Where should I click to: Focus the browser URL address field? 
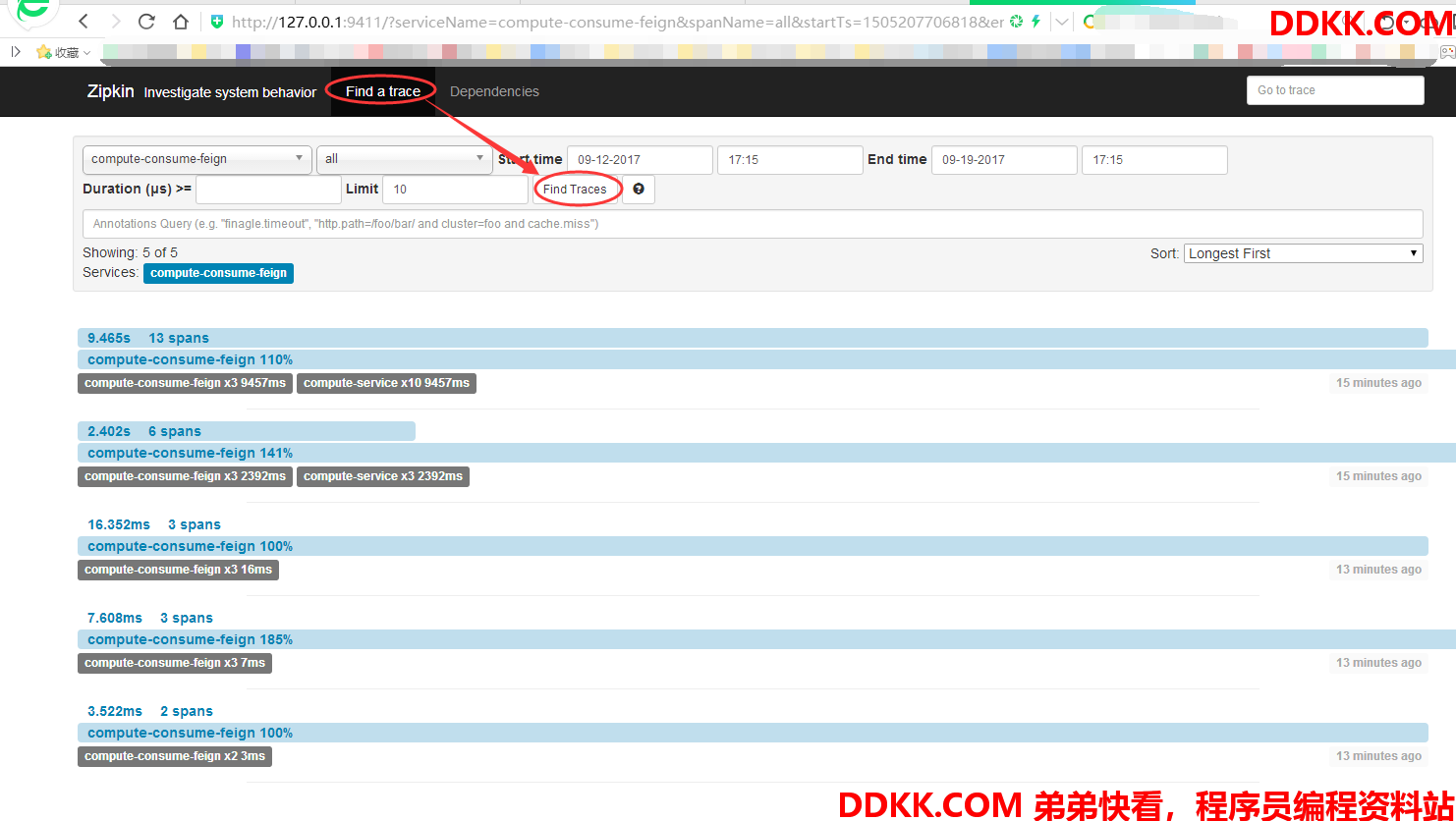click(x=617, y=22)
